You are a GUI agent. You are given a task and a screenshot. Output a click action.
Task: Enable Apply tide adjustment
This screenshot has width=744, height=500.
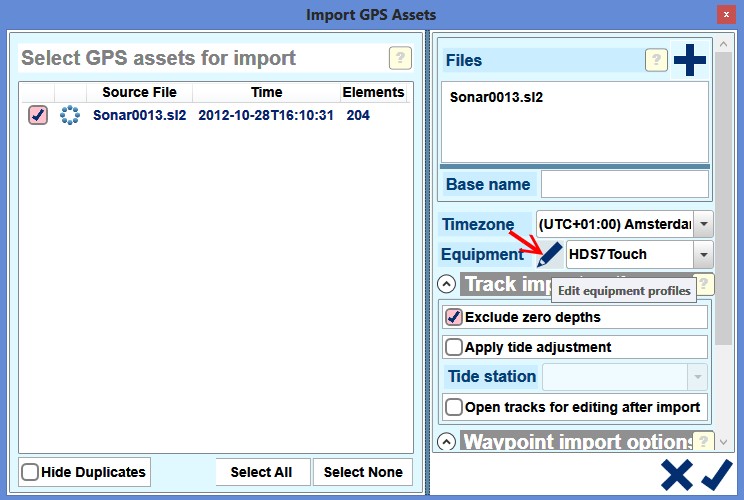pos(454,347)
